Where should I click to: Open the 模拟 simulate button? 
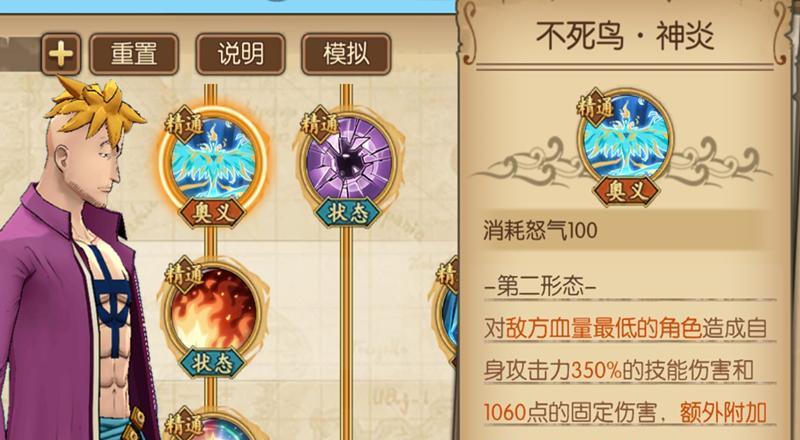(346, 54)
